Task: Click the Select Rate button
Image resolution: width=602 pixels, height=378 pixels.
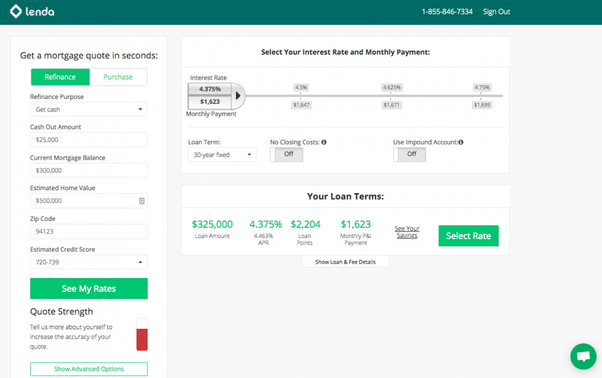Action: [x=468, y=236]
